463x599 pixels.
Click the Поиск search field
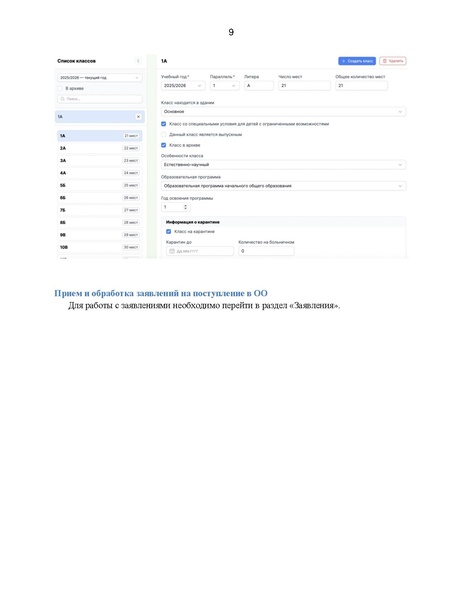pyautogui.click(x=100, y=99)
